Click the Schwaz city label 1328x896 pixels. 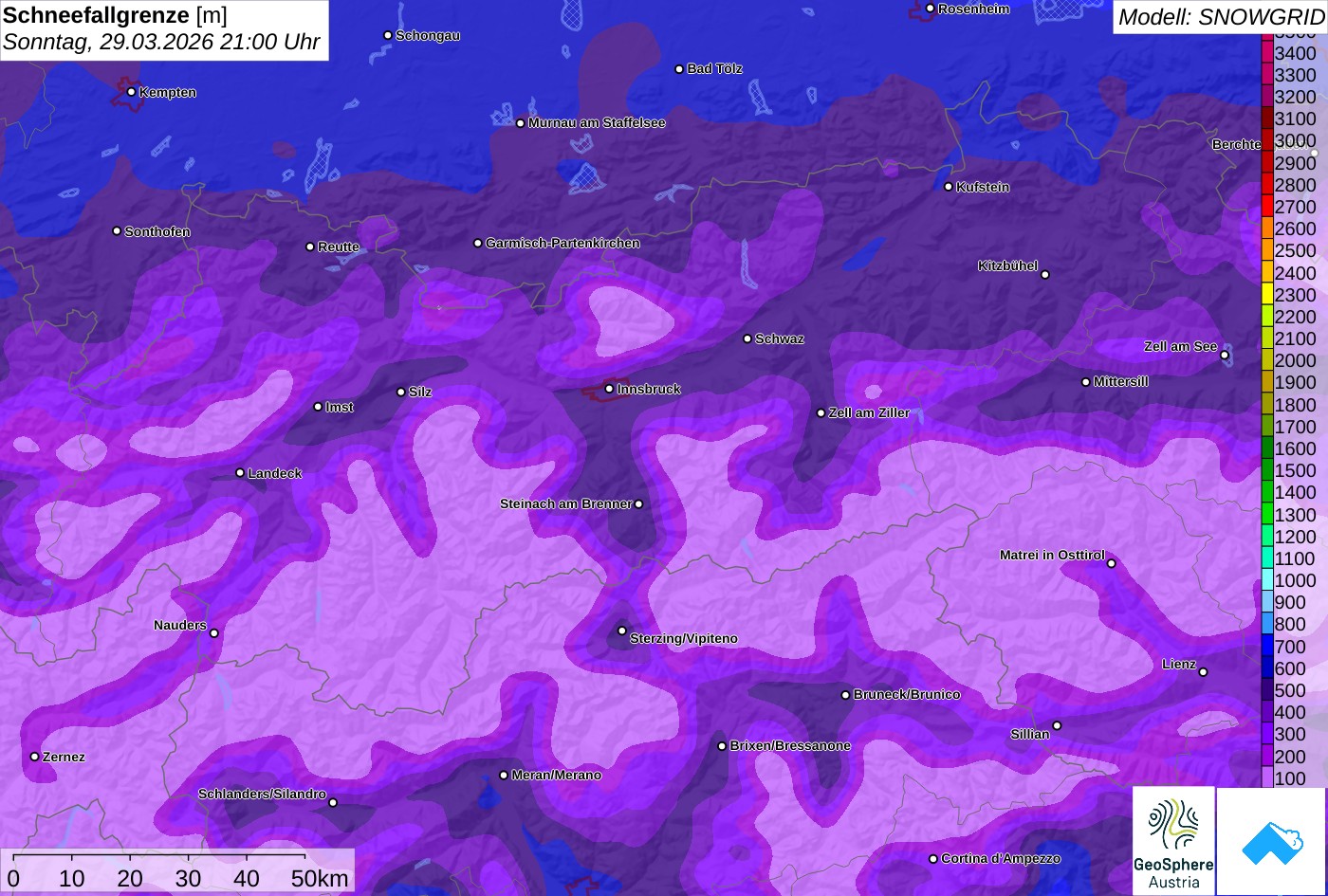pos(780,338)
